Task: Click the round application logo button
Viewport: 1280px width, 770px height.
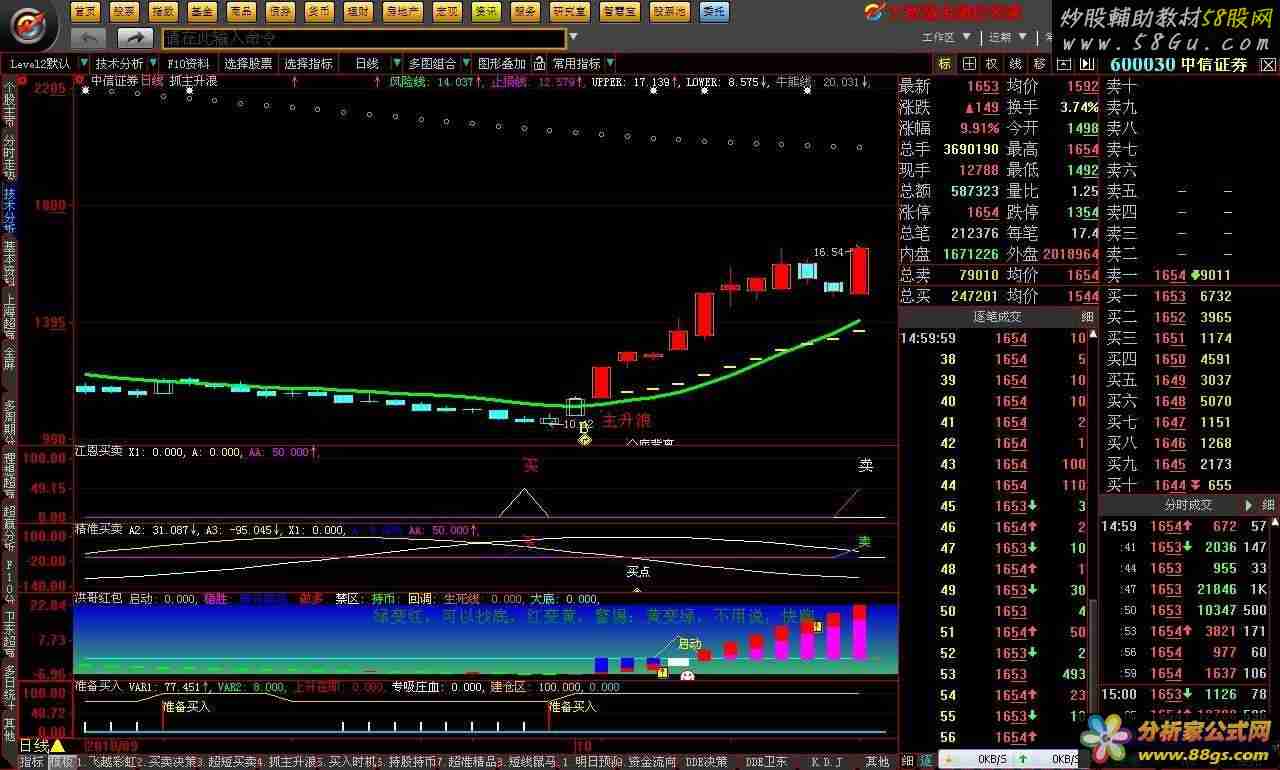Action: 30,24
